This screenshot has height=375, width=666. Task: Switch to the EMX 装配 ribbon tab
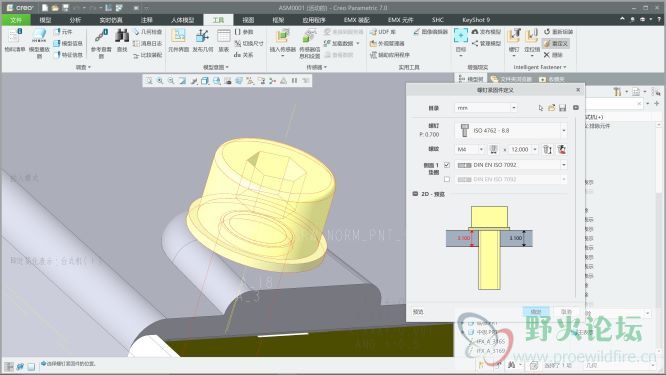[x=357, y=20]
